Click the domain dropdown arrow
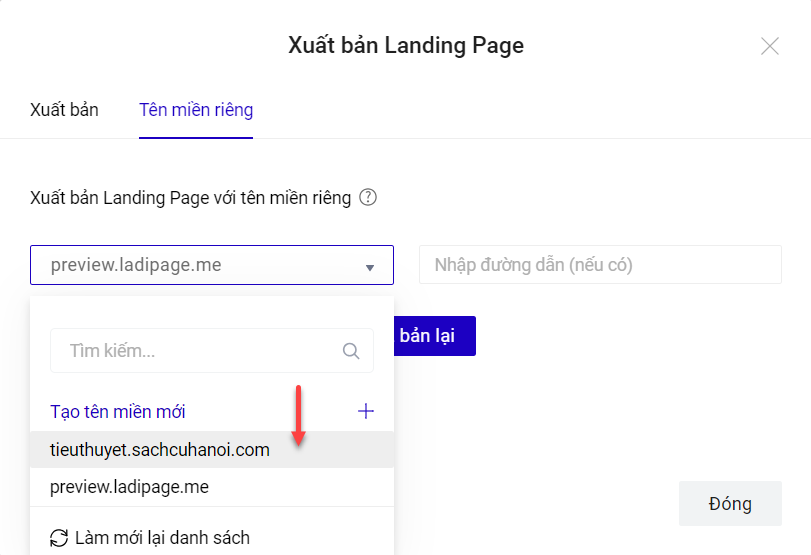The width and height of the screenshot is (811, 555). [x=370, y=267]
